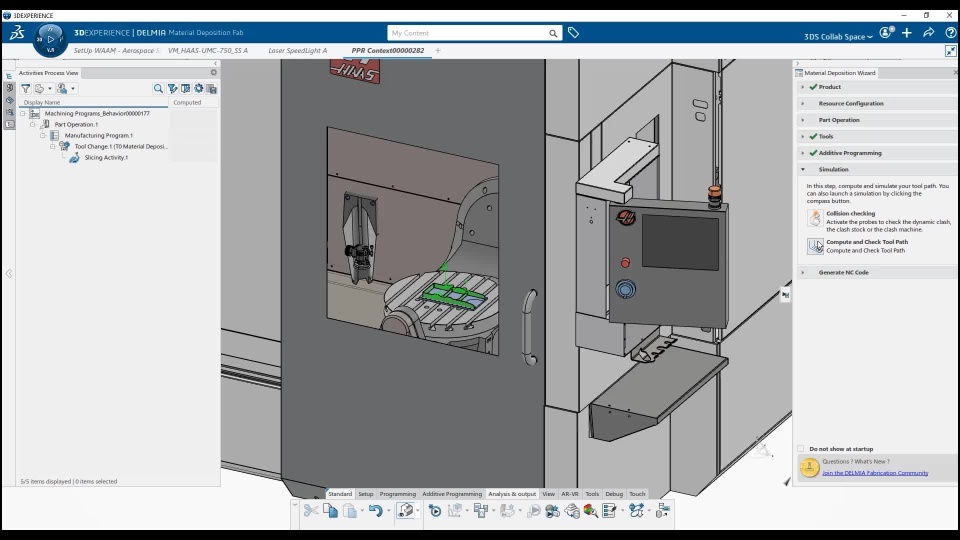Click the Copy icon in bottom toolbar
The width and height of the screenshot is (960, 540).
click(x=331, y=510)
